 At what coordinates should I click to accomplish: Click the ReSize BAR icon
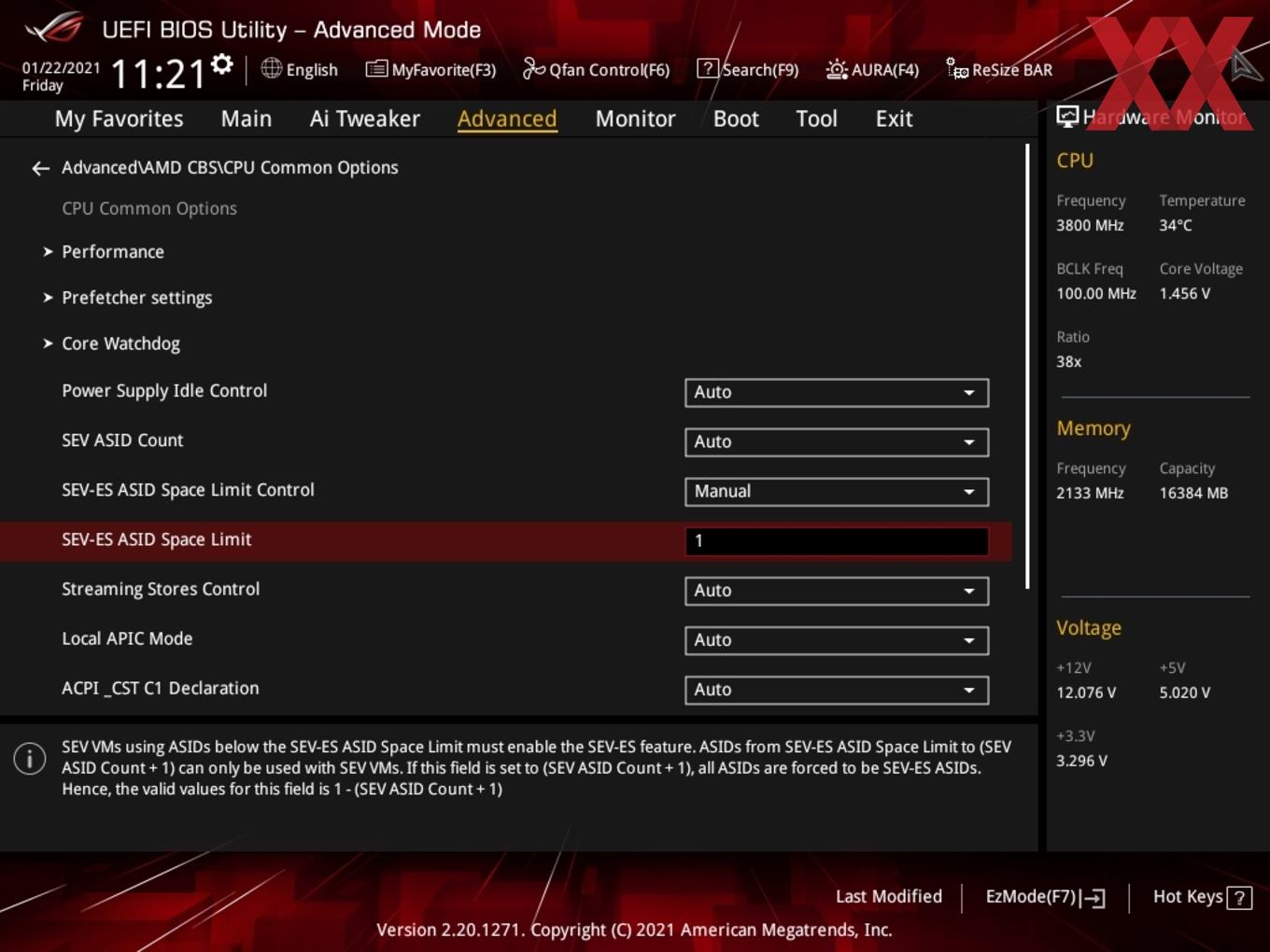(x=957, y=68)
